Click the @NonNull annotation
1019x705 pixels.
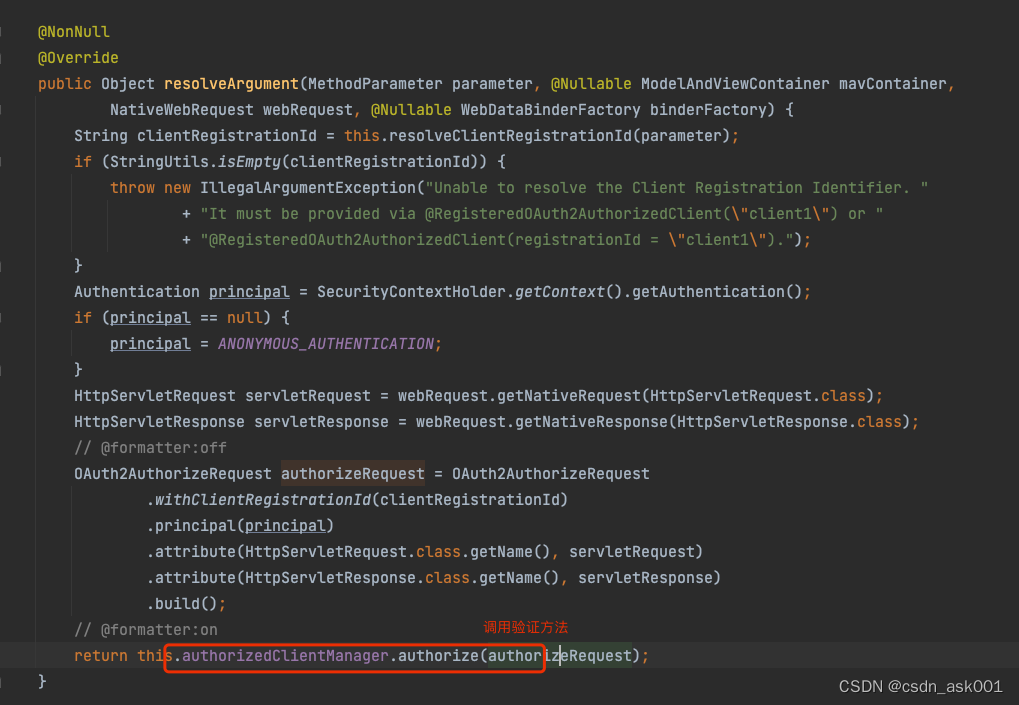point(74,31)
